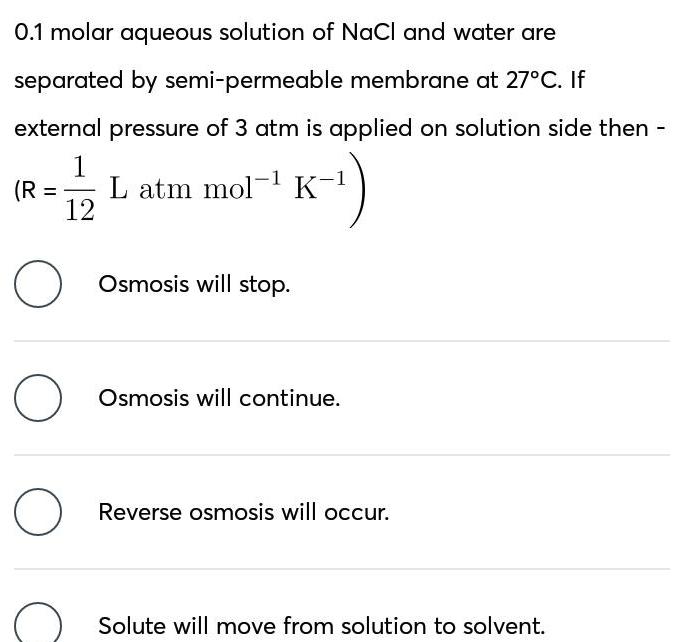This screenshot has height=642, width=675.
Task: Click the K⁻¹ unit in the formula
Action: (320, 185)
